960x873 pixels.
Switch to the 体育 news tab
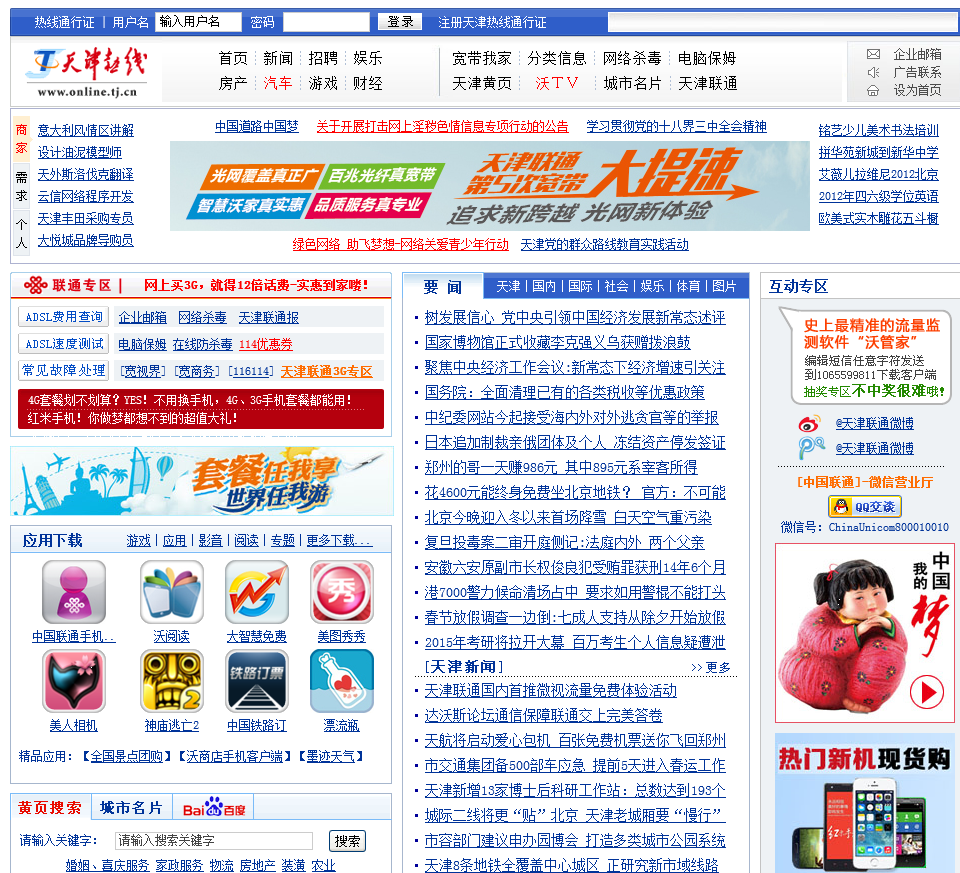point(688,286)
